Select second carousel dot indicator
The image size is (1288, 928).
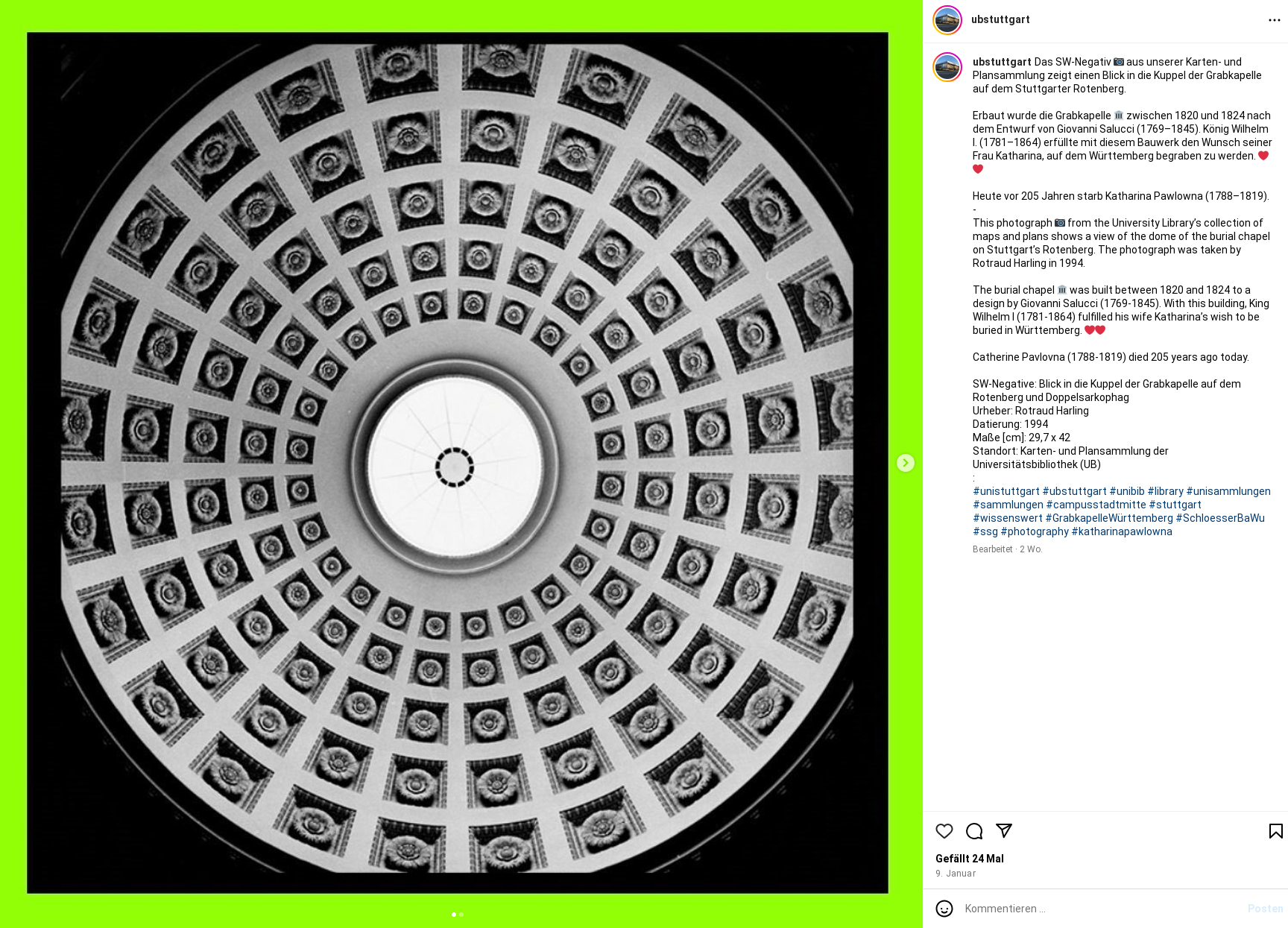point(461,915)
